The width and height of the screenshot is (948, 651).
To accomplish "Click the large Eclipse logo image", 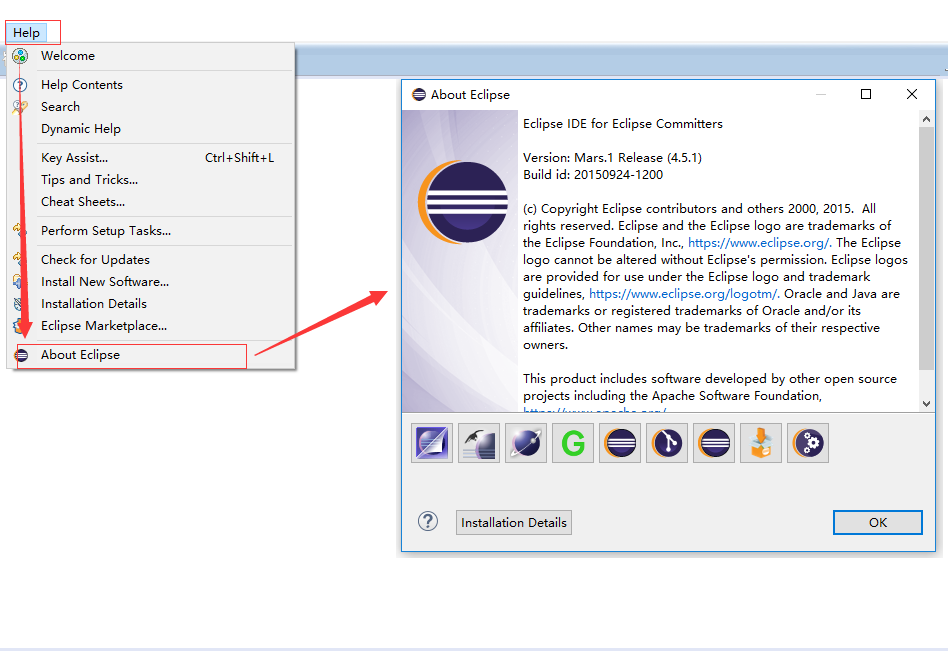I will click(464, 202).
